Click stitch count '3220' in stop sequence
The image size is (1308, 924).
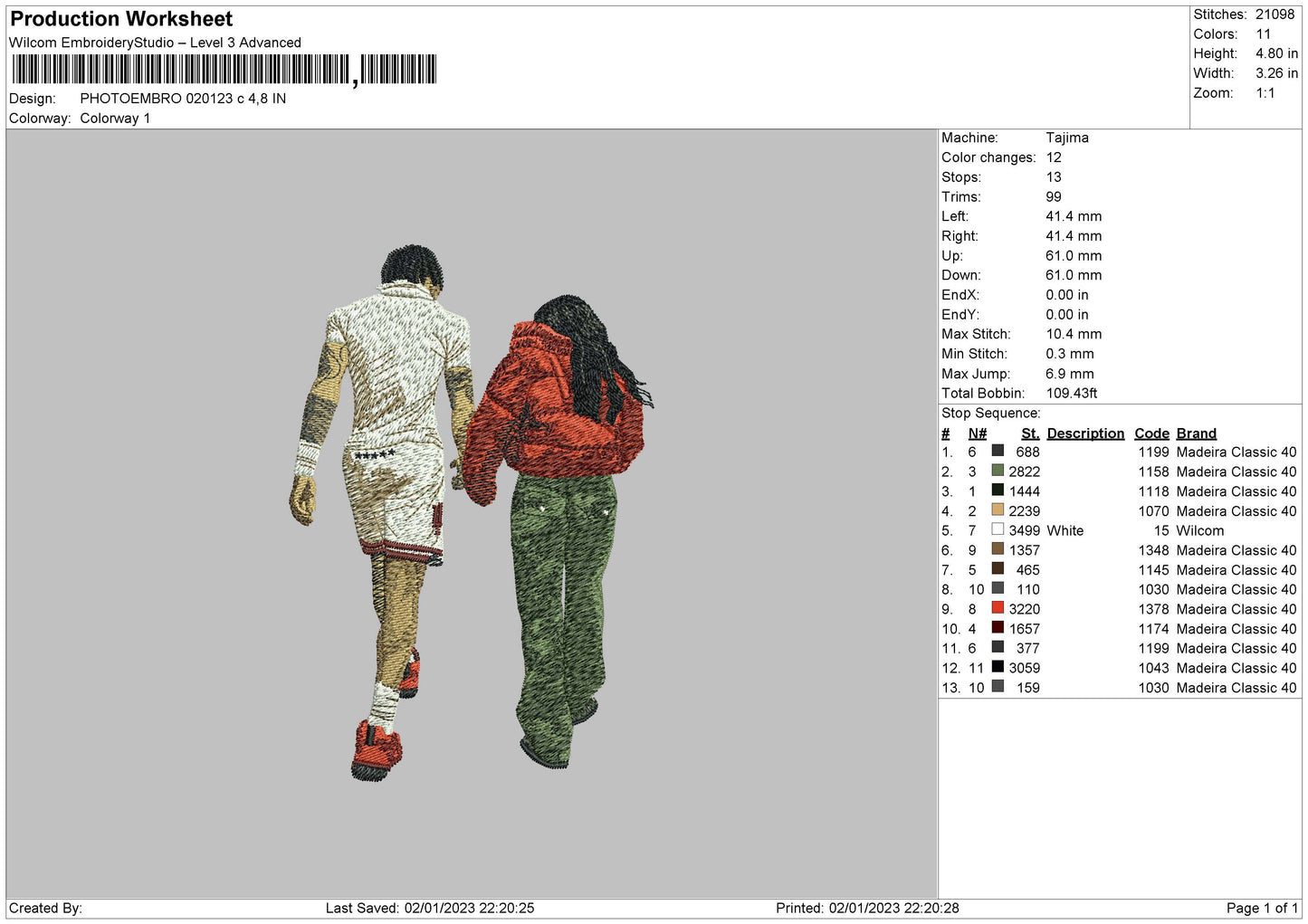point(1025,609)
